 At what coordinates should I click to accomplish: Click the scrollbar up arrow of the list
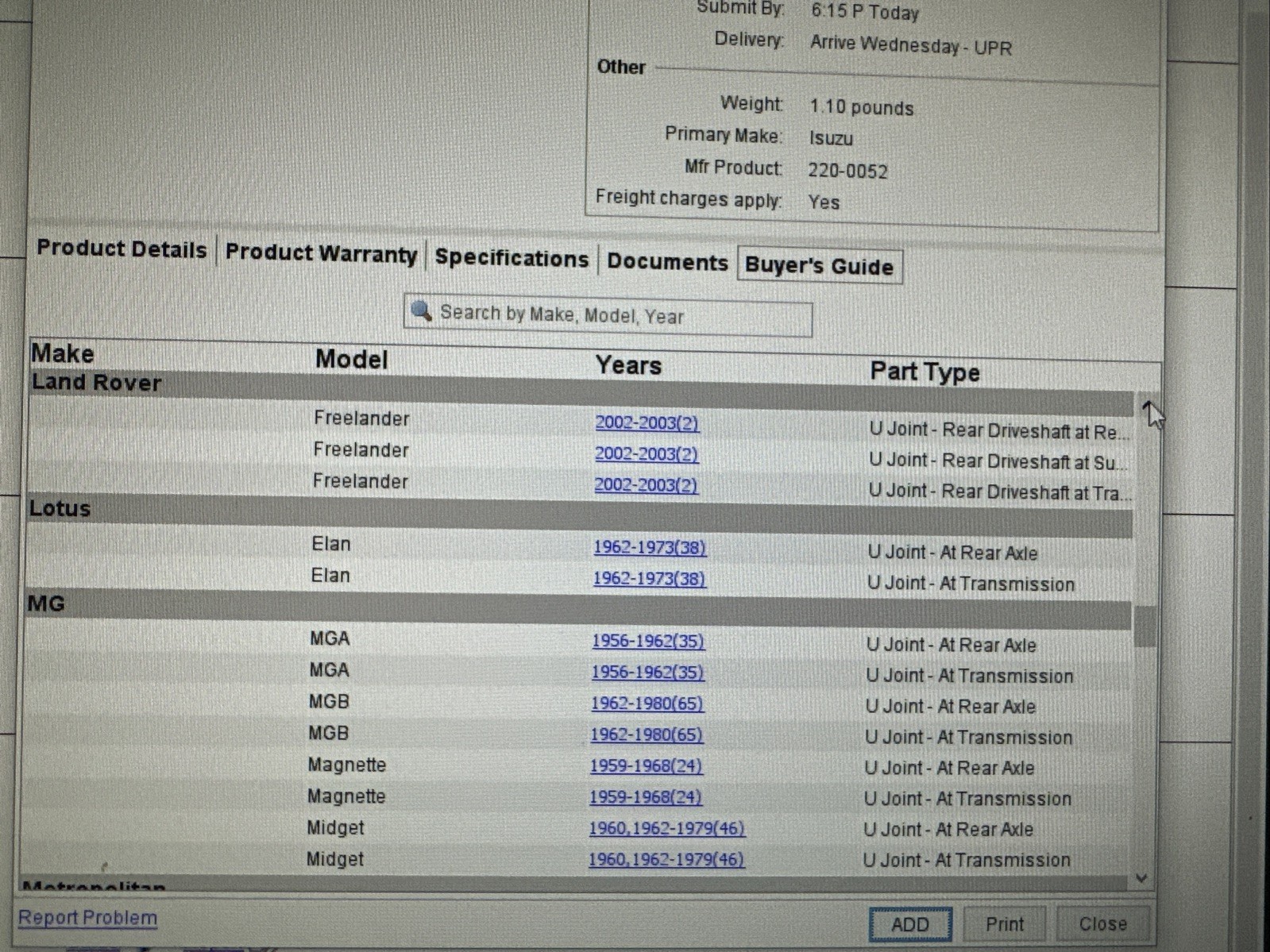tap(1147, 406)
